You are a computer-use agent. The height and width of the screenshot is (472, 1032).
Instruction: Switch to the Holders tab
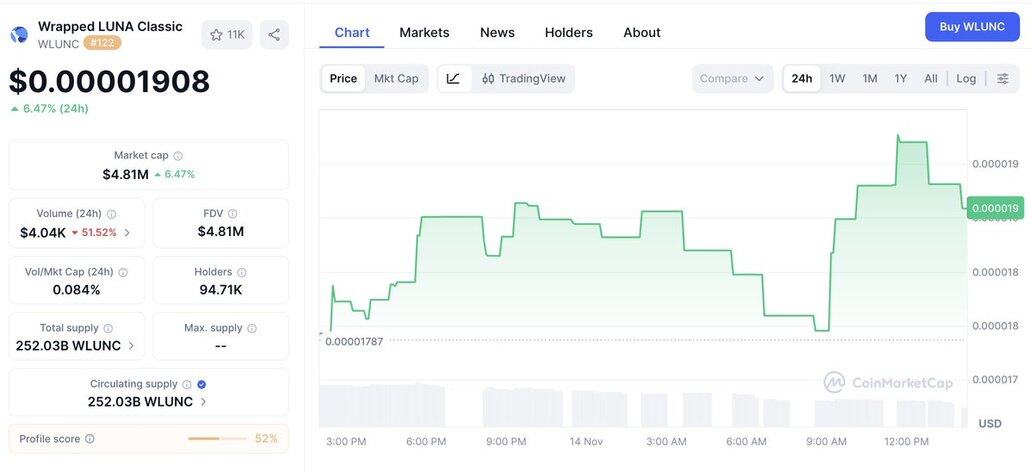(568, 33)
